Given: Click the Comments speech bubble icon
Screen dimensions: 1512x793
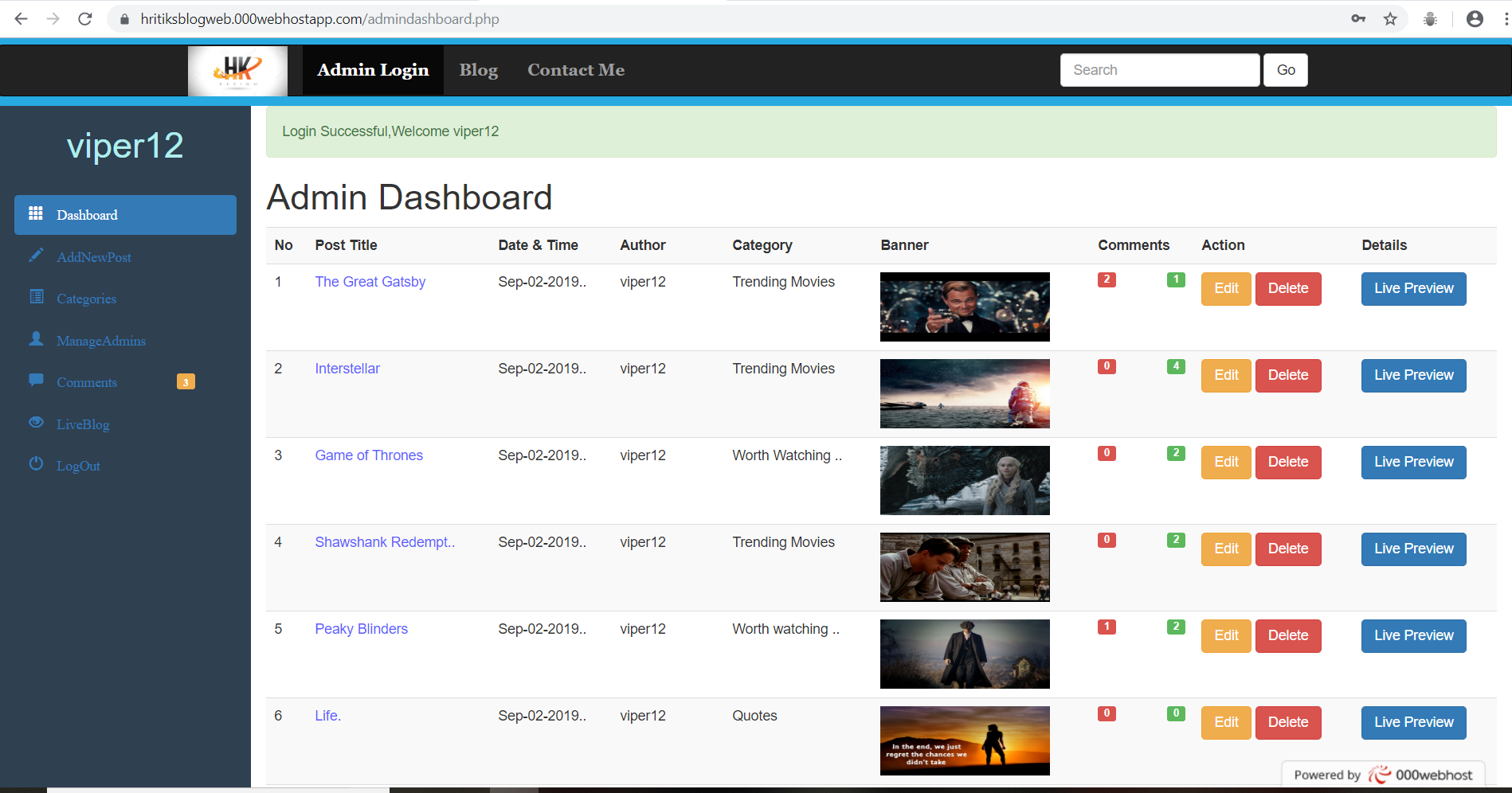Looking at the screenshot, I should pyautogui.click(x=36, y=381).
